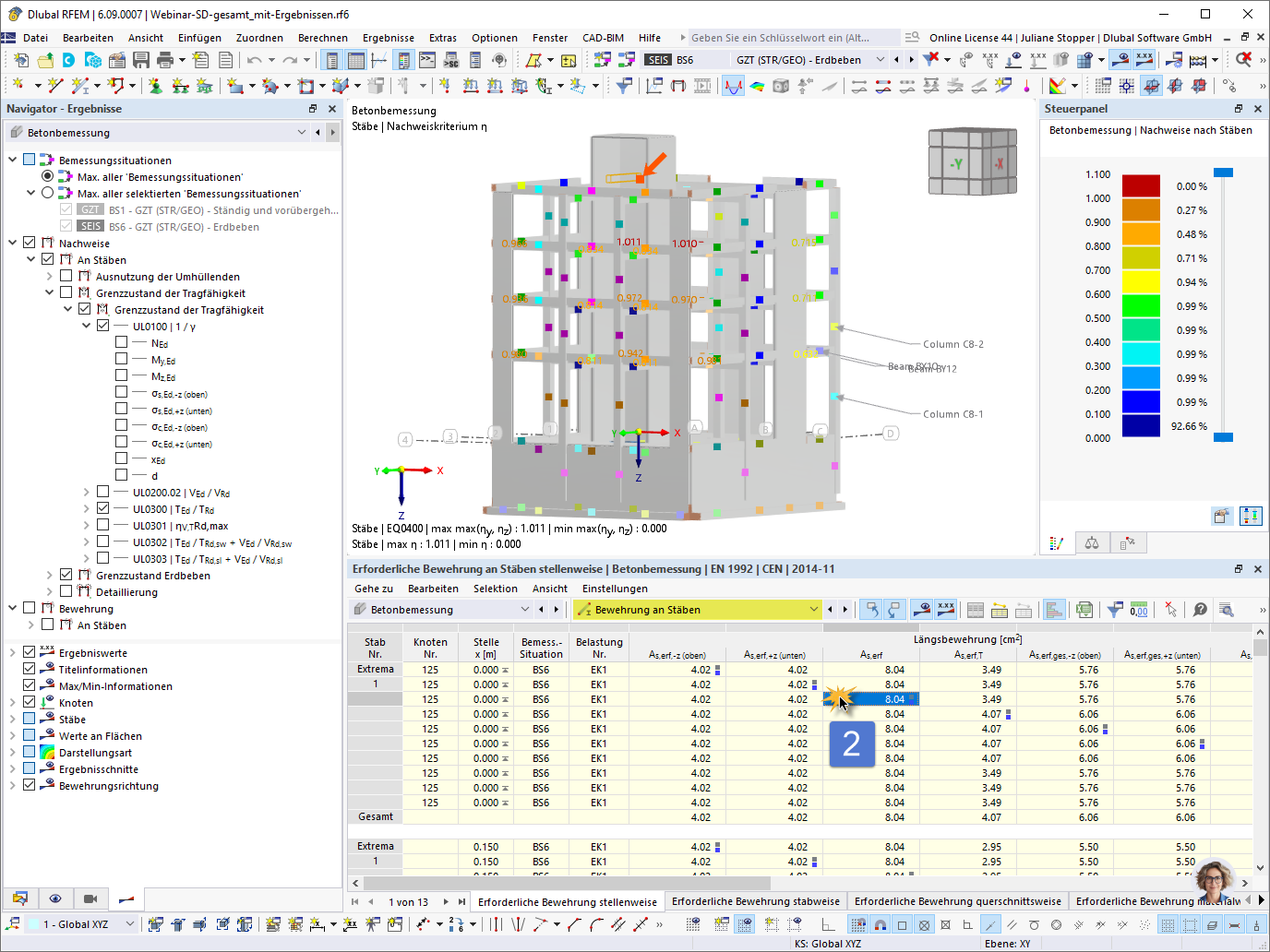Image resolution: width=1270 pixels, height=952 pixels.
Task: Toggle the UL0300 TEd / TRd checkbox
Action: tap(102, 508)
